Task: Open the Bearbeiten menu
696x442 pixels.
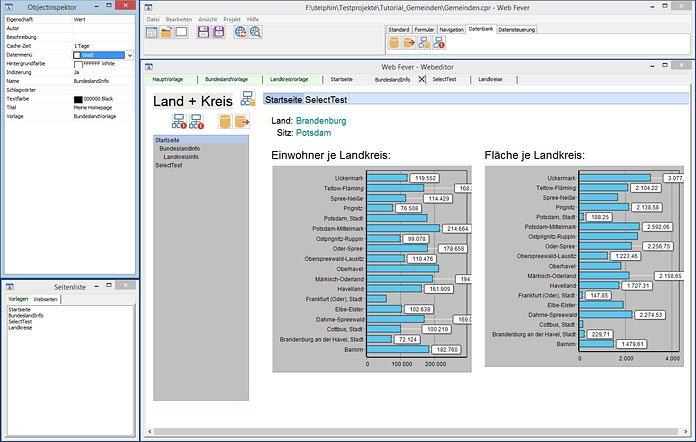Action: click(177, 19)
